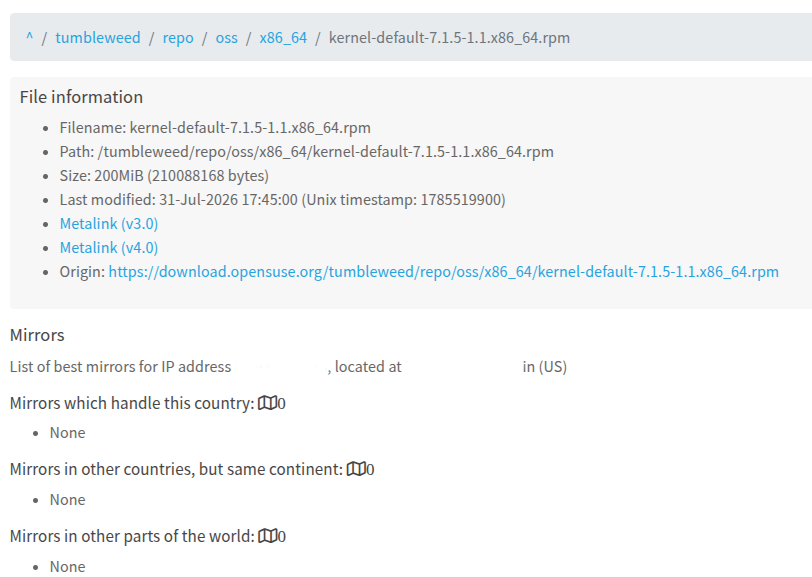Image resolution: width=812 pixels, height=577 pixels.
Task: Click the 'List of best mirrors' text
Action: [120, 367]
